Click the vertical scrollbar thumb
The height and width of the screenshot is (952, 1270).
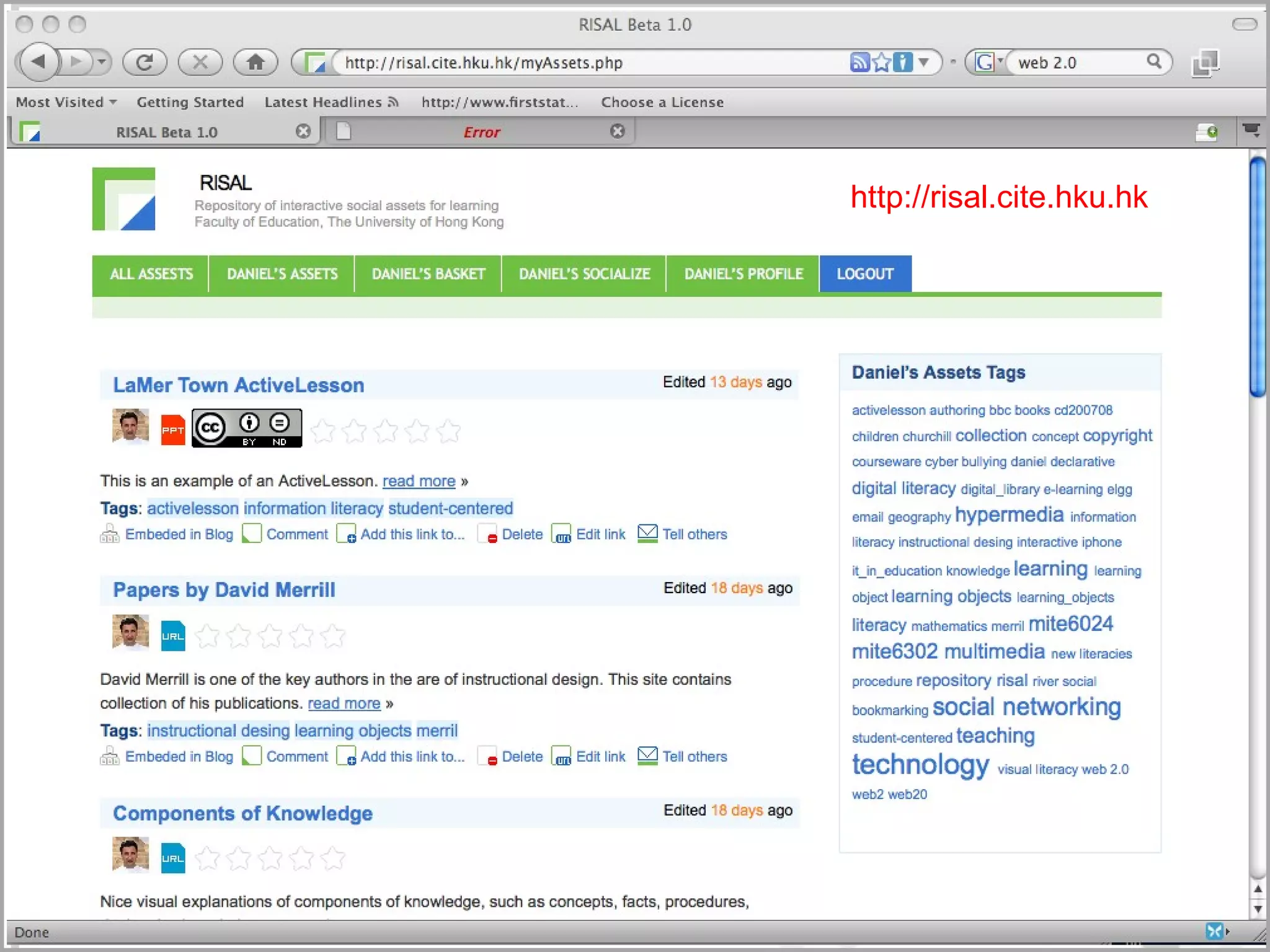1258,276
